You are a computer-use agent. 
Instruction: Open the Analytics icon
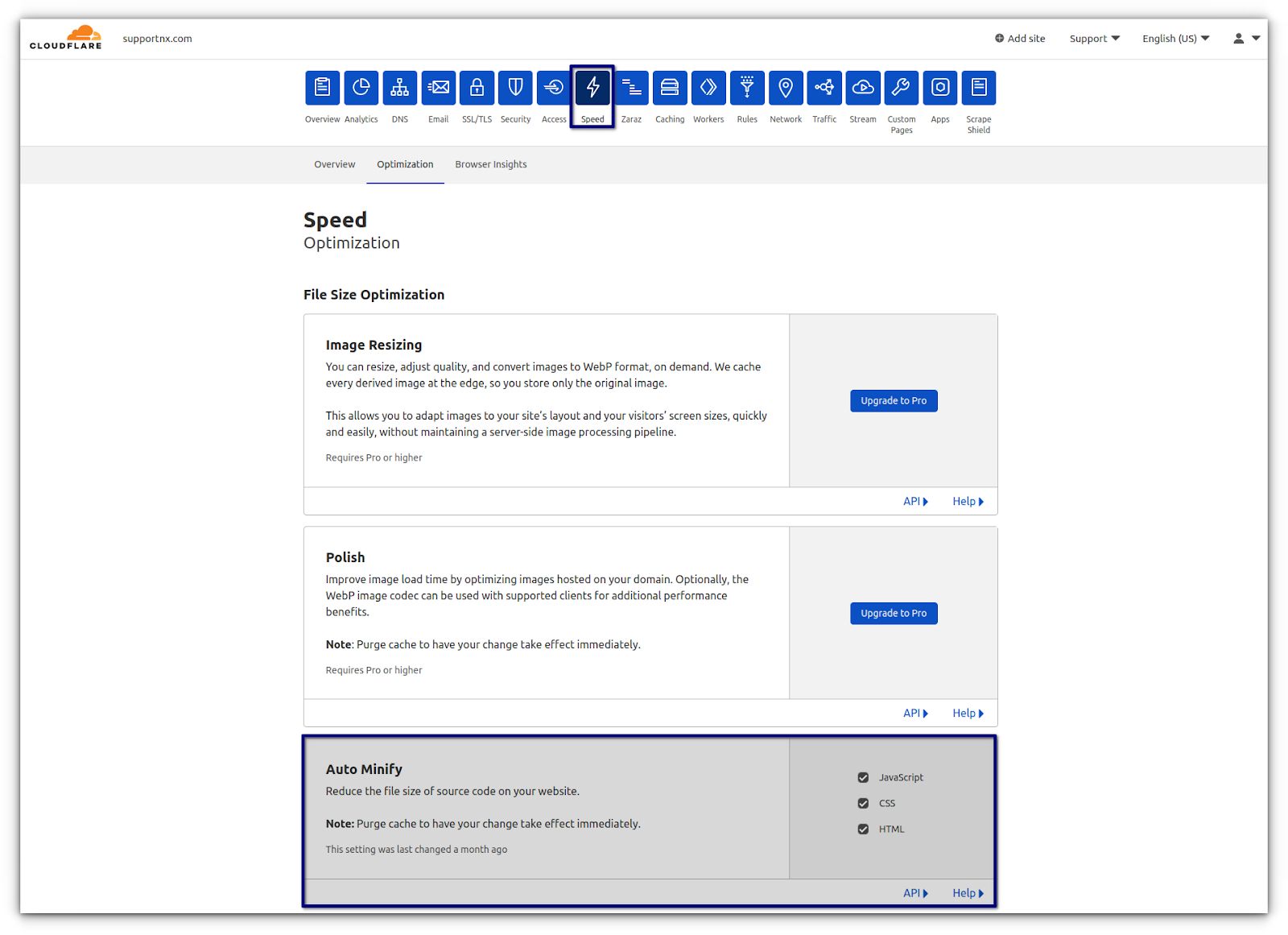click(x=361, y=87)
